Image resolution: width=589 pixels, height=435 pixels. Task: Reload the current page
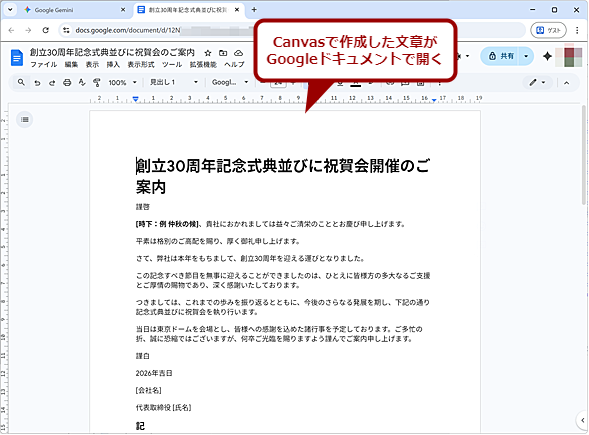click(45, 30)
